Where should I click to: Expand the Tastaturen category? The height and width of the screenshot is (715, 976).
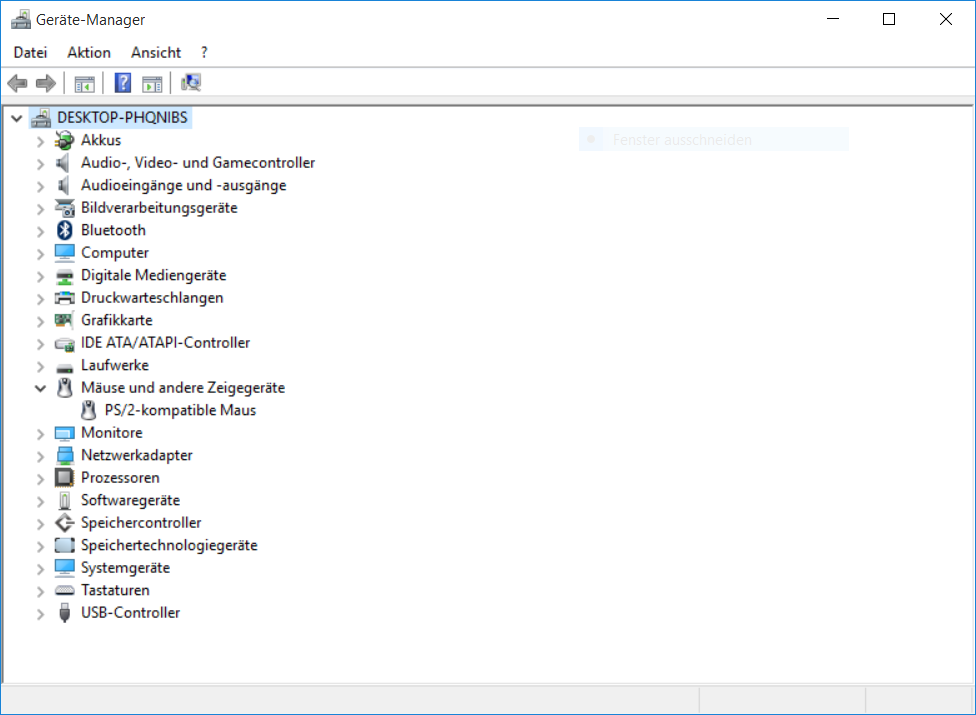[40, 591]
